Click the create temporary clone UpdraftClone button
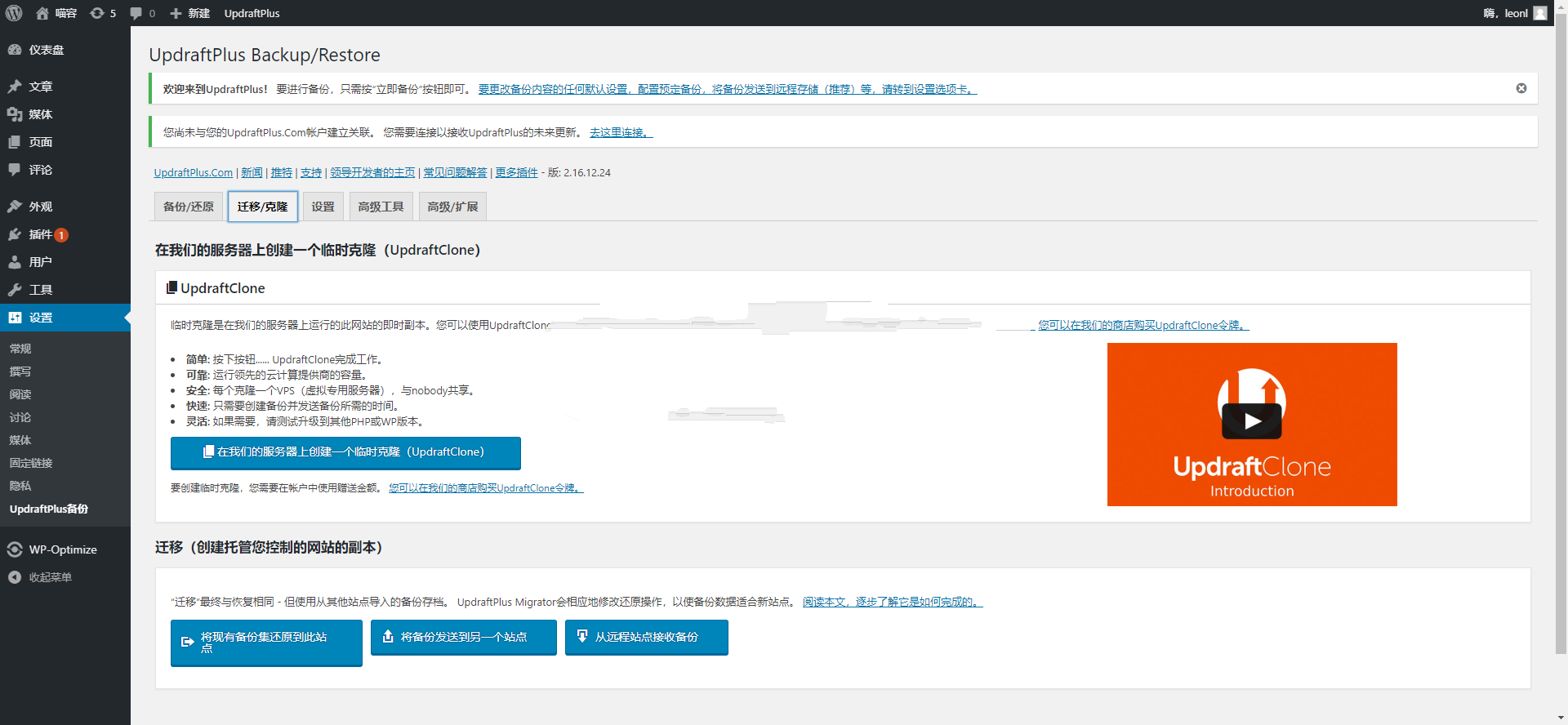The width and height of the screenshot is (1568, 725). [x=345, y=452]
